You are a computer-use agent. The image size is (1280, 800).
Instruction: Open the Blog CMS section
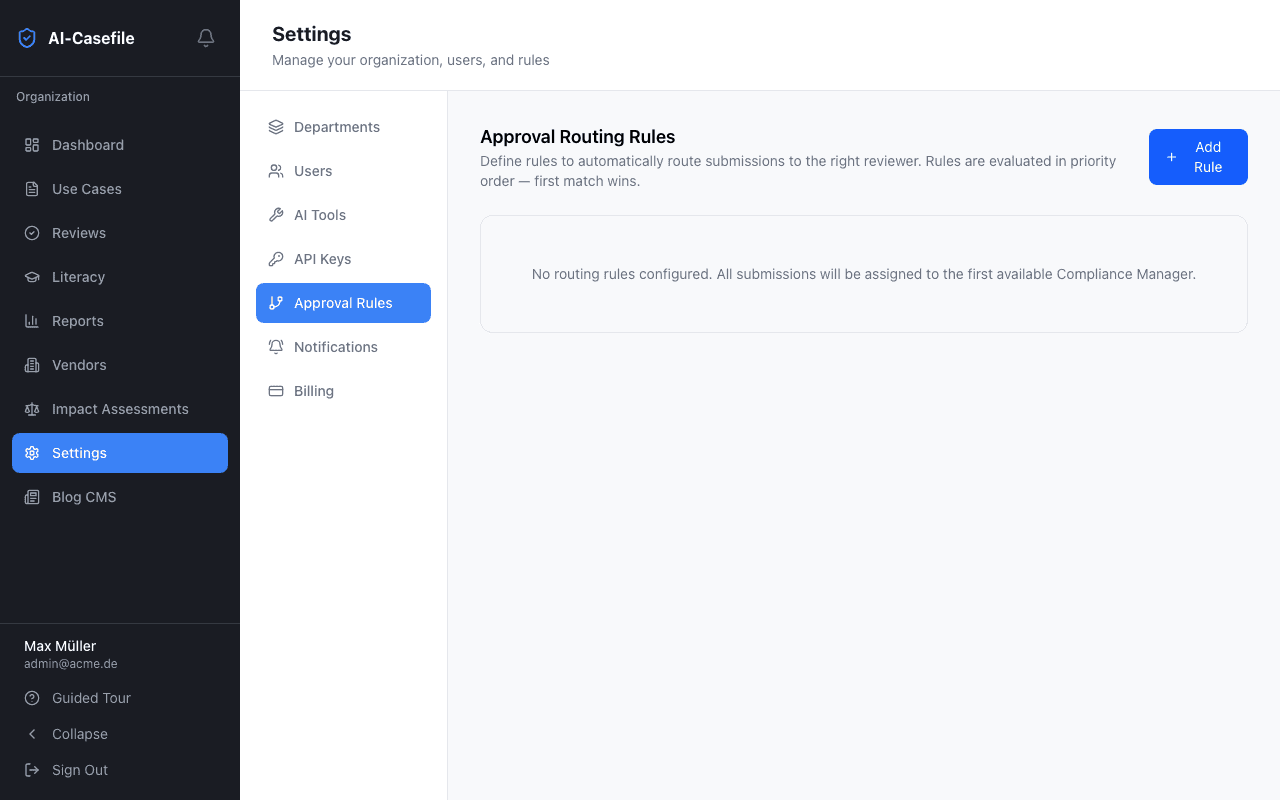[x=84, y=497]
